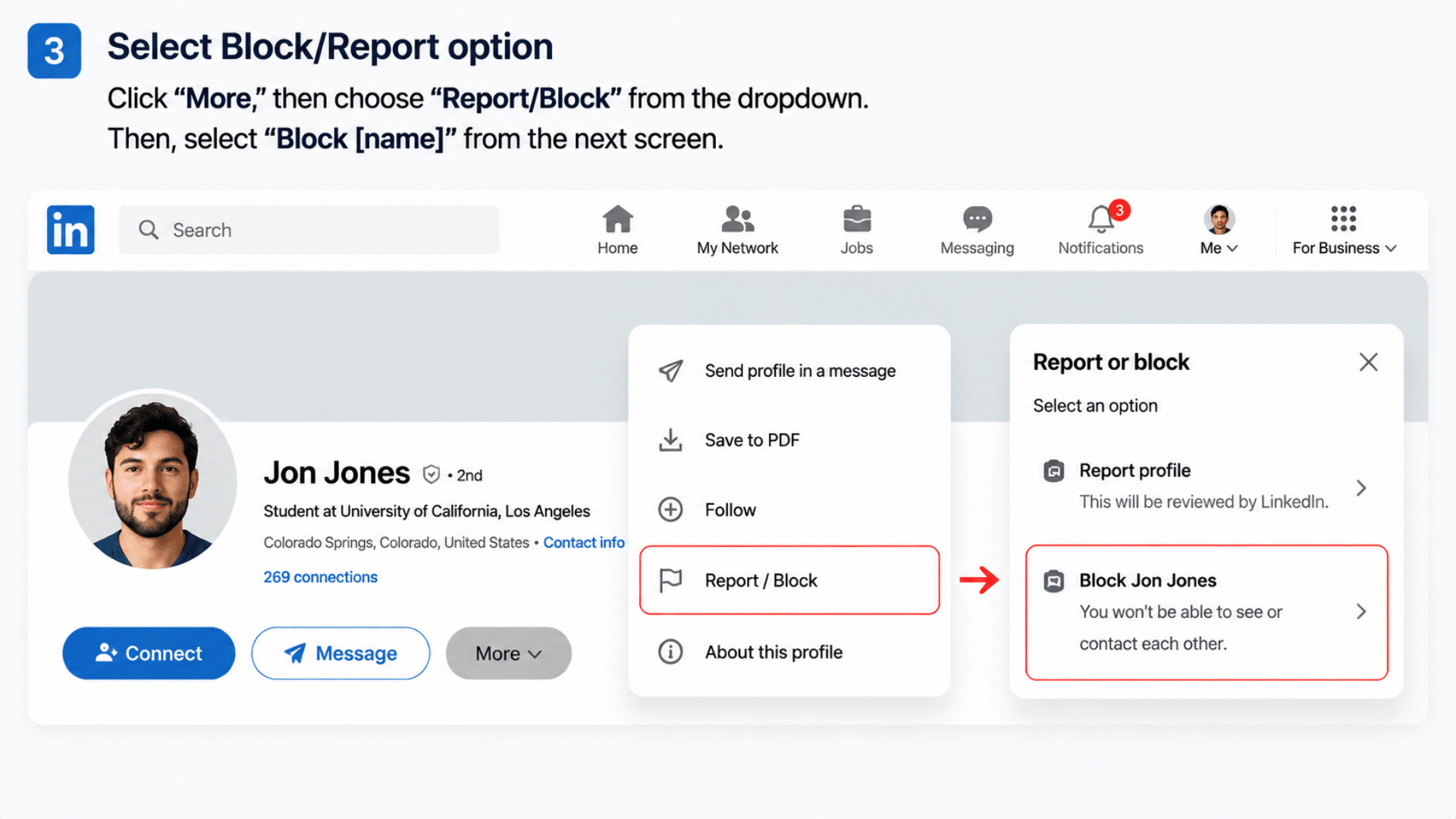The image size is (1456, 819).
Task: Click the Me profile avatar
Action: [x=1219, y=219]
